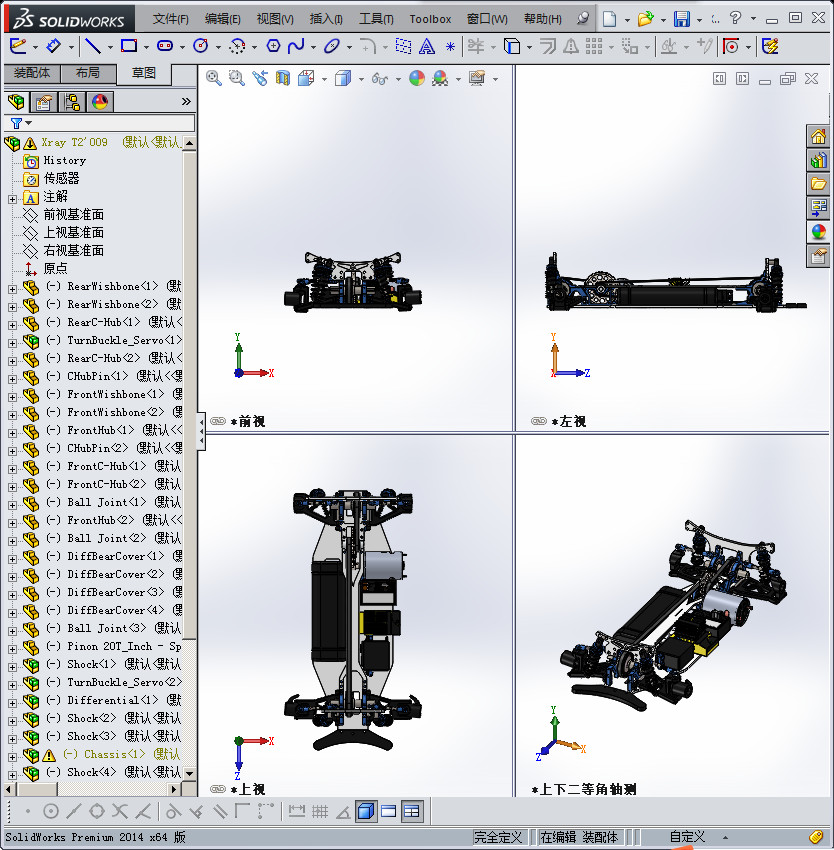Viewport: 834px width, 850px height.
Task: Toggle the Edit Appearance color ball
Action: (x=417, y=79)
